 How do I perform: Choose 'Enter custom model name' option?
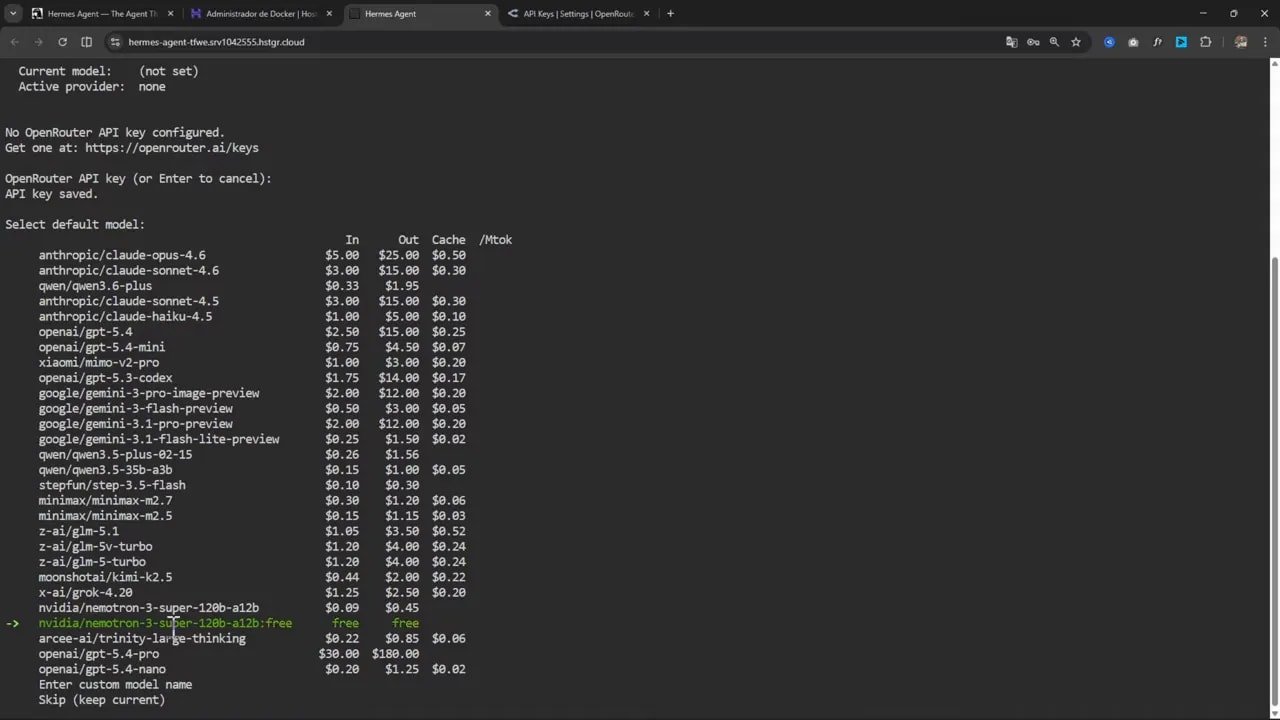pos(115,685)
